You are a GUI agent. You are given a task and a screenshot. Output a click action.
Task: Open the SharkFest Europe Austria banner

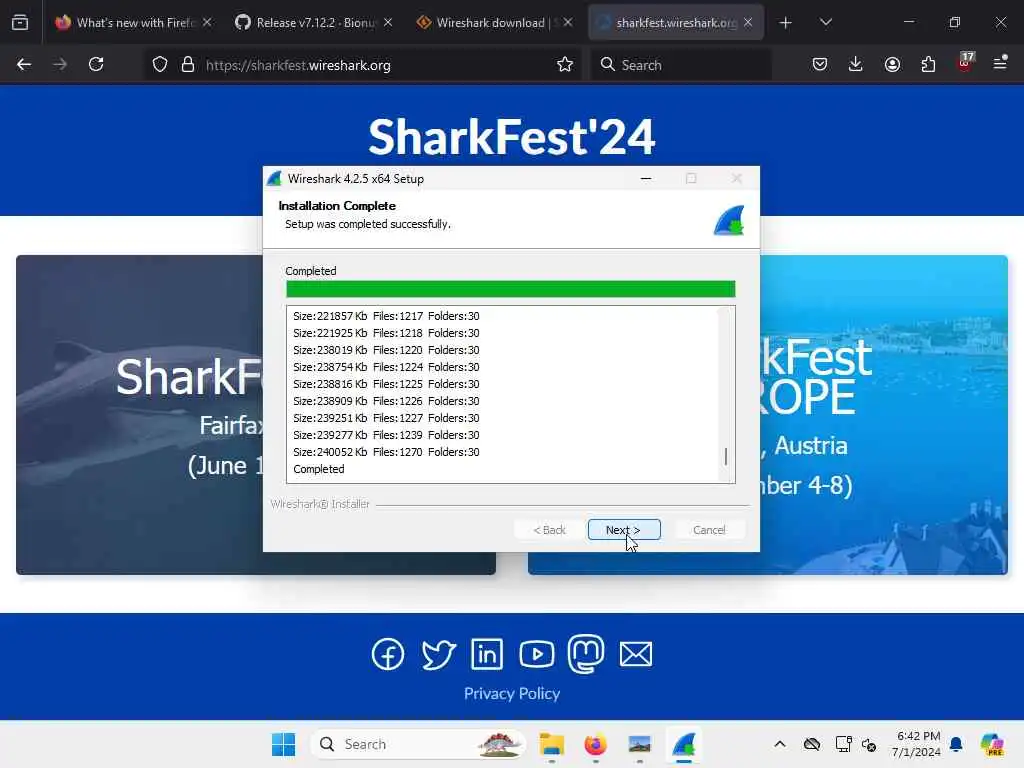tap(884, 415)
